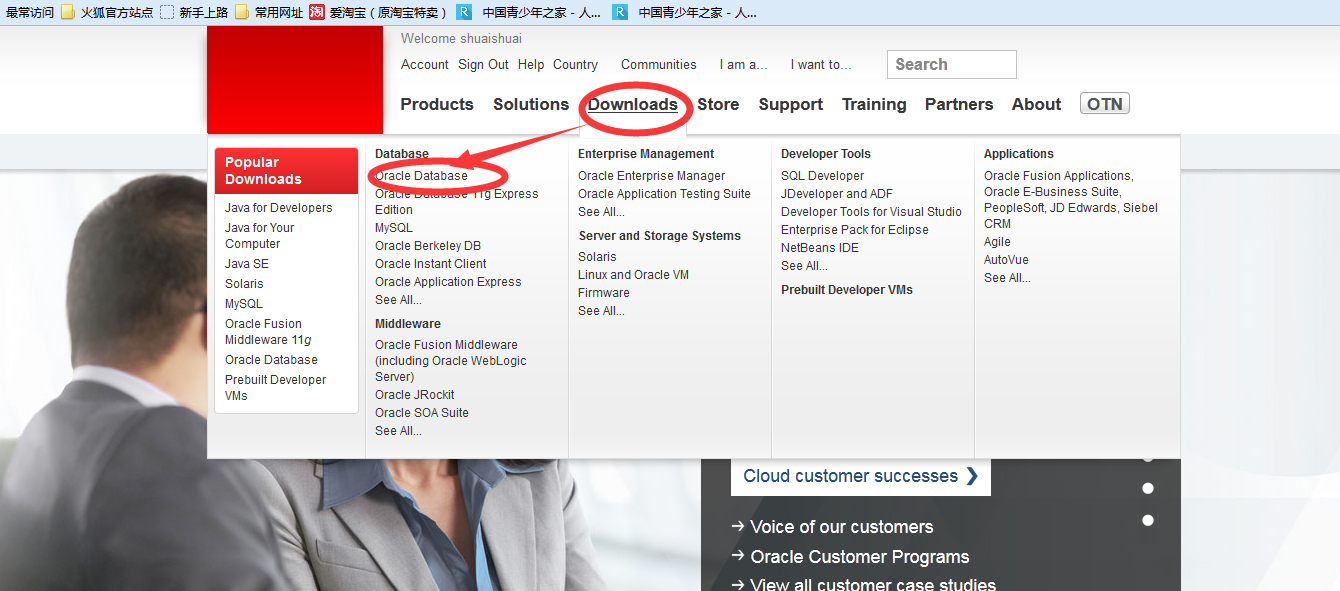This screenshot has width=1340, height=591.
Task: Open Prebuilt Developer VMs in Popular Downloads
Action: pos(275,388)
